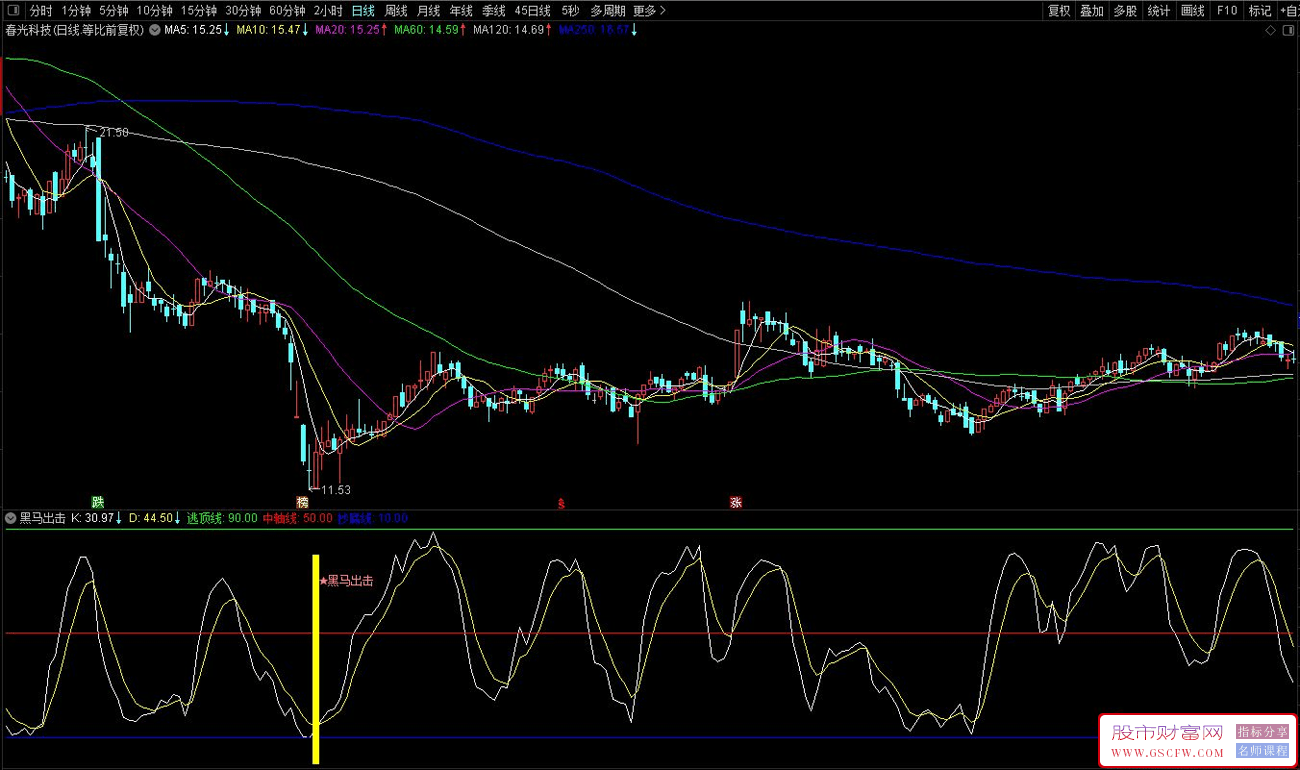Switch to 分时 intraday view

pyautogui.click(x=41, y=11)
